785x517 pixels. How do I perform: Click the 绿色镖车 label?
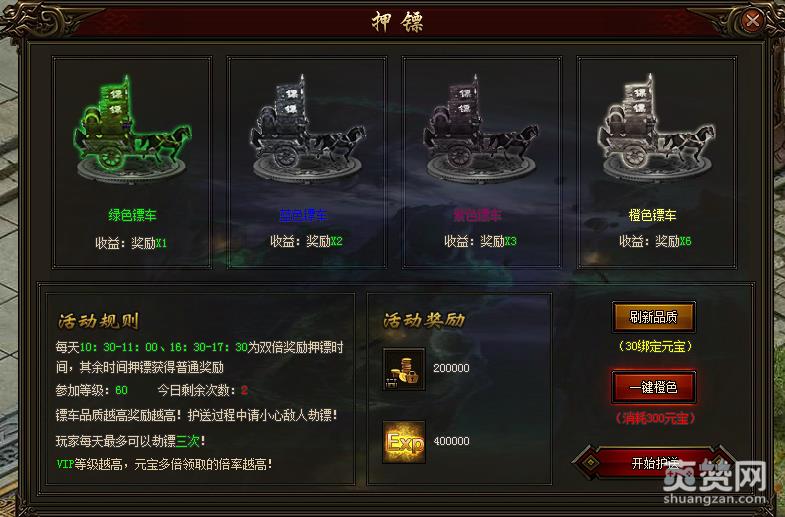132,215
